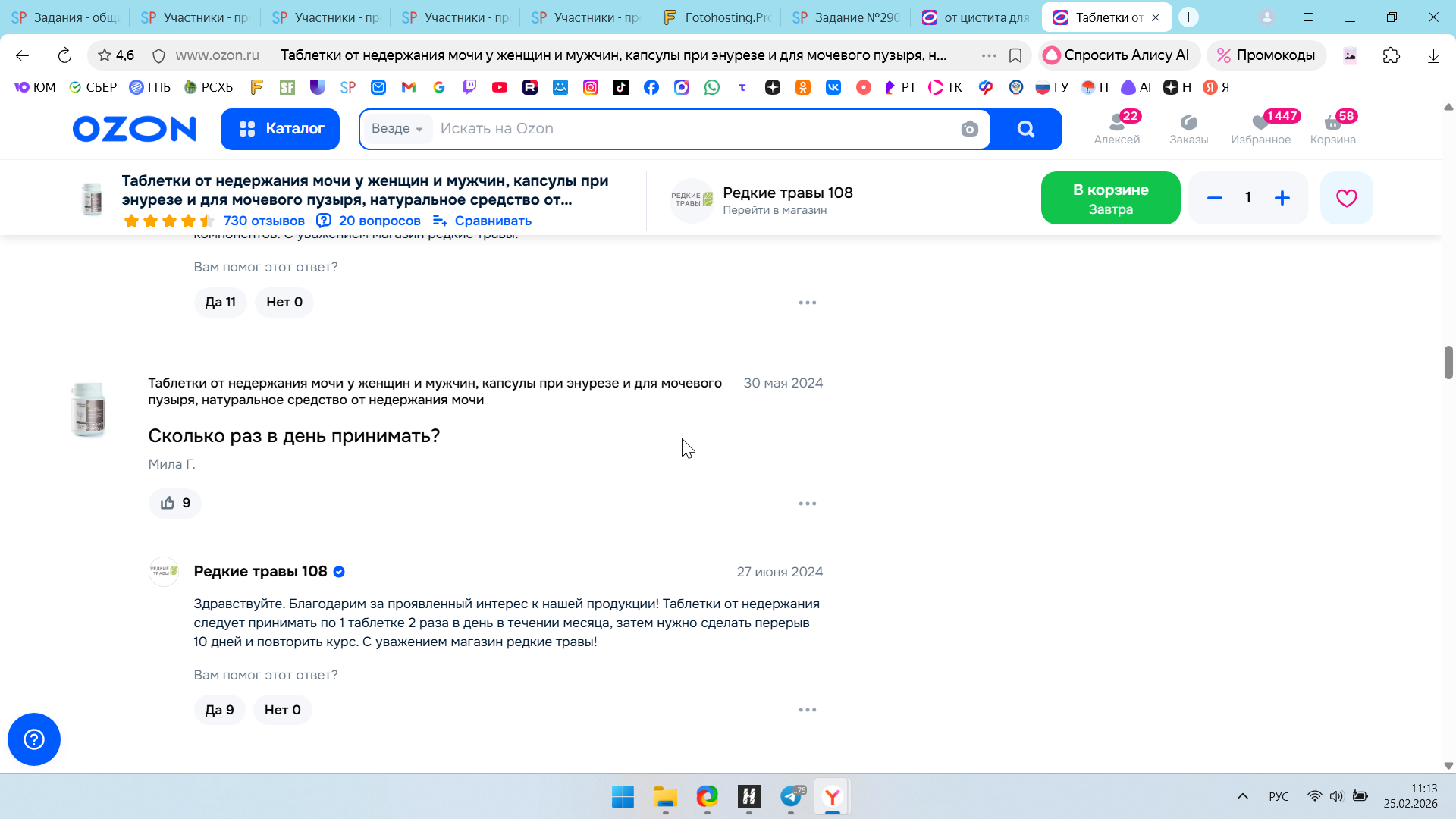This screenshot has height=819, width=1456.
Task: Open three-dots menu beside Мила's question
Action: pos(807,504)
